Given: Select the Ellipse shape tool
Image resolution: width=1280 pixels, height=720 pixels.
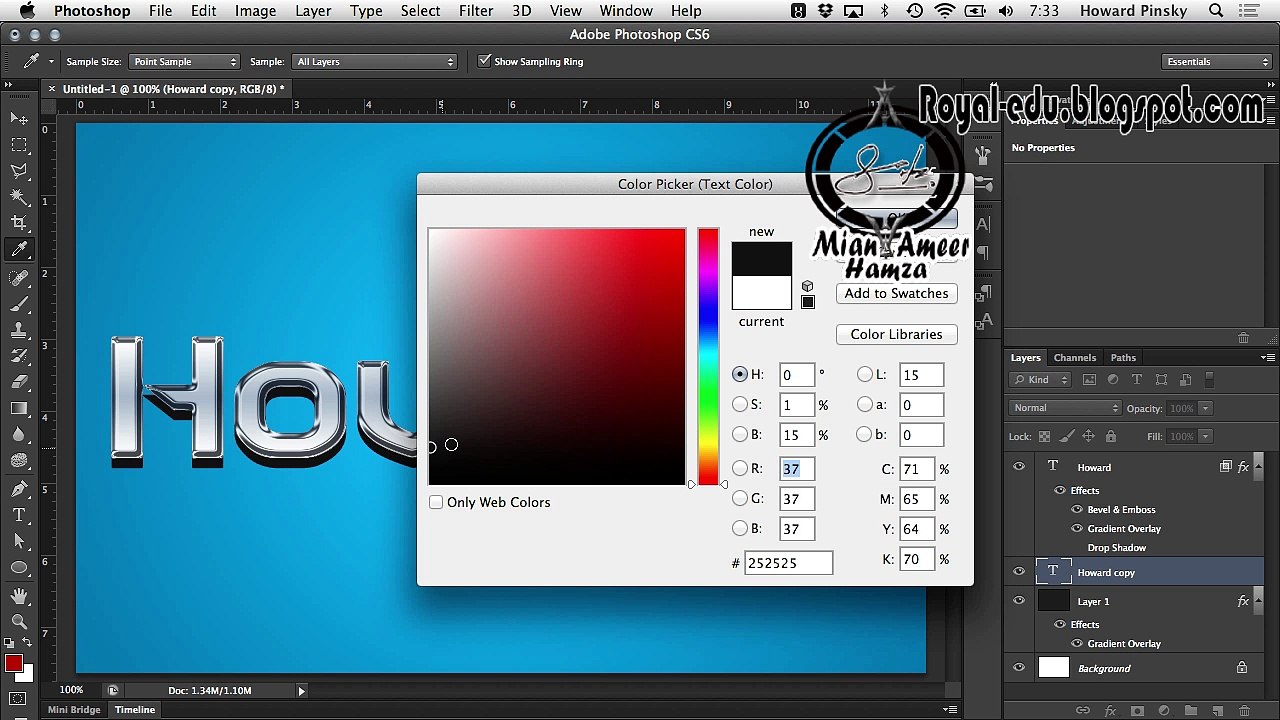Looking at the screenshot, I should tap(19, 567).
